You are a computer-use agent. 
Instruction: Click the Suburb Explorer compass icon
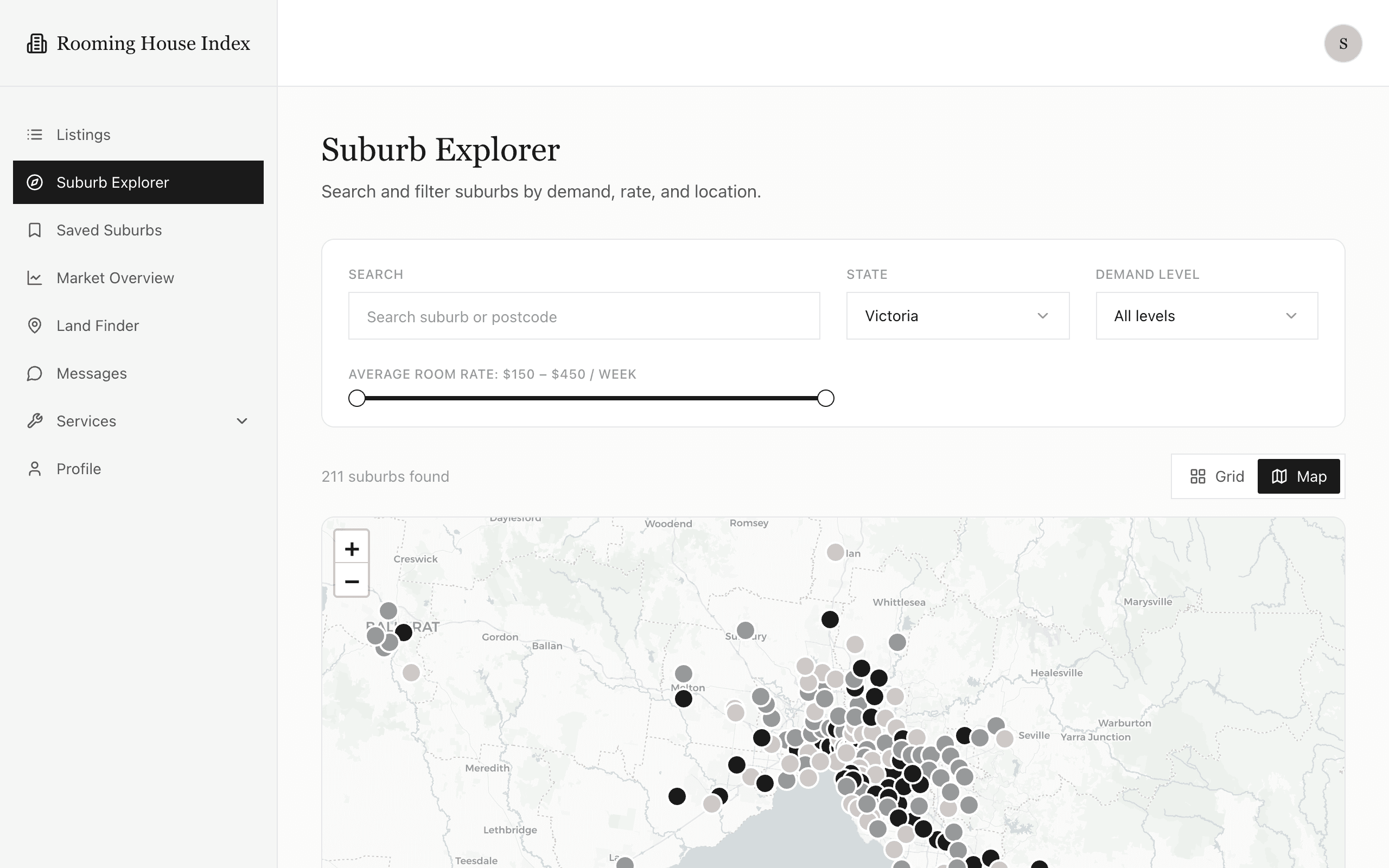point(34,182)
